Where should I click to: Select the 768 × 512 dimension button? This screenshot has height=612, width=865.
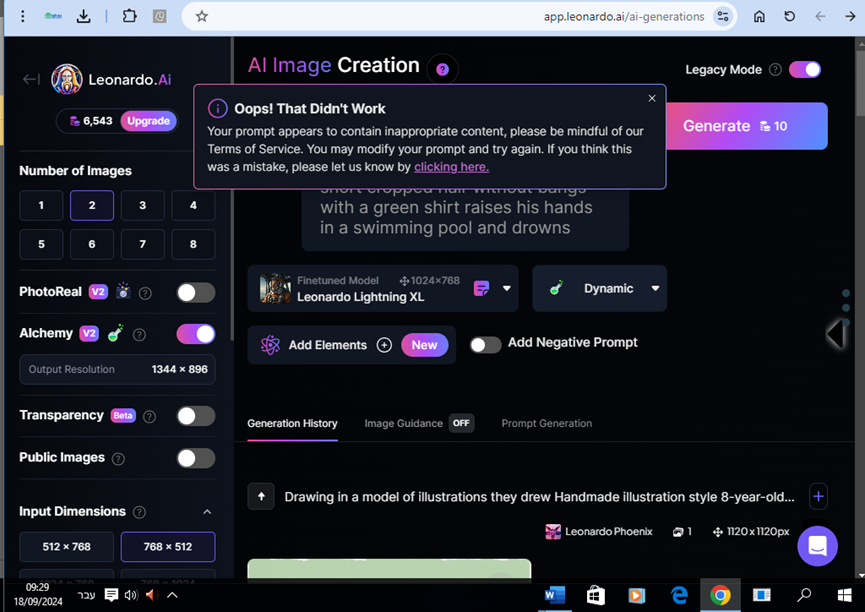click(168, 546)
